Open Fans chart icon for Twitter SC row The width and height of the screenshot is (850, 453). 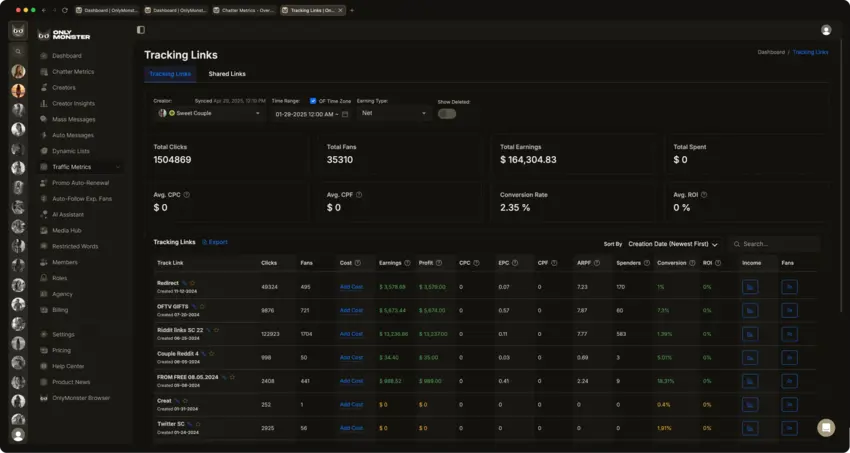pyautogui.click(x=789, y=428)
